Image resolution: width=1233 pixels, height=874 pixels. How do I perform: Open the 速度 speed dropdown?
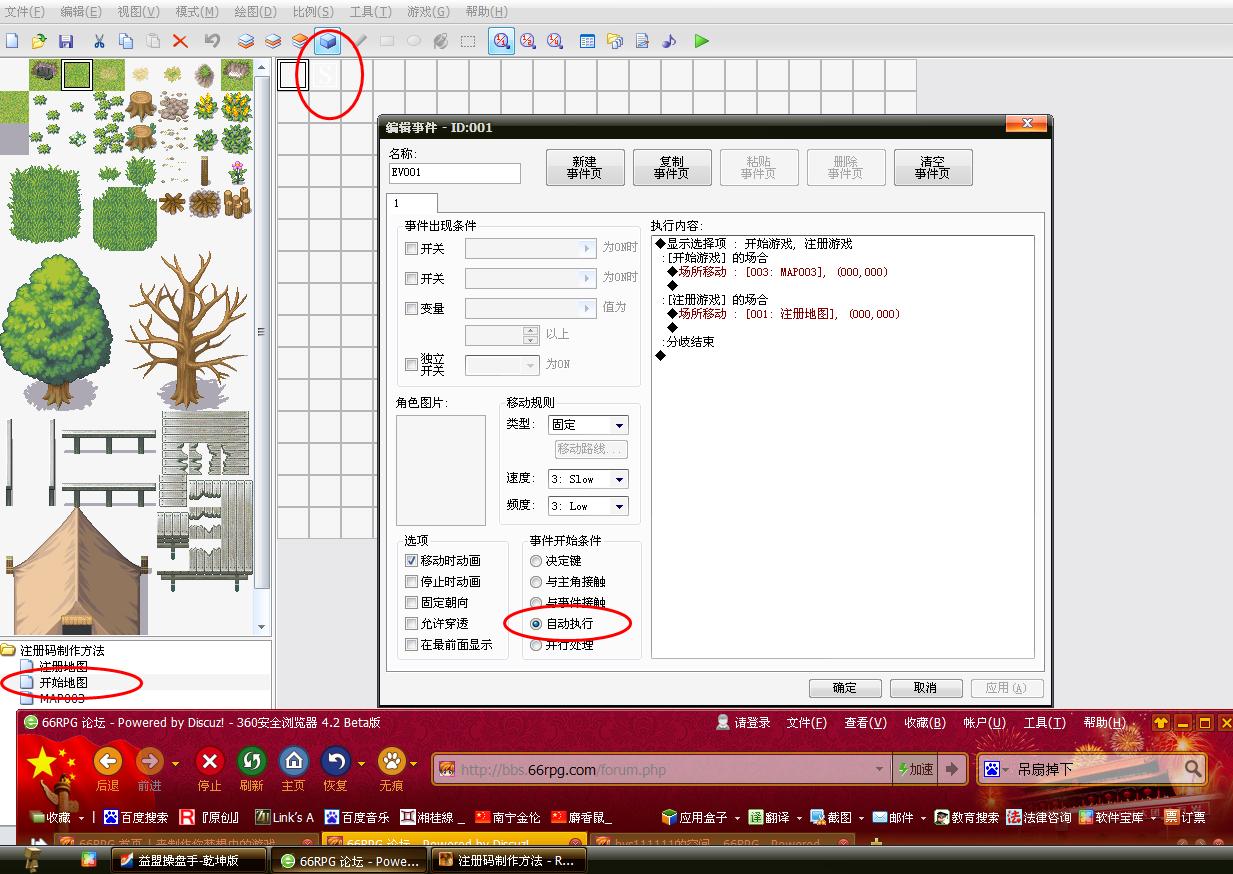[619, 479]
